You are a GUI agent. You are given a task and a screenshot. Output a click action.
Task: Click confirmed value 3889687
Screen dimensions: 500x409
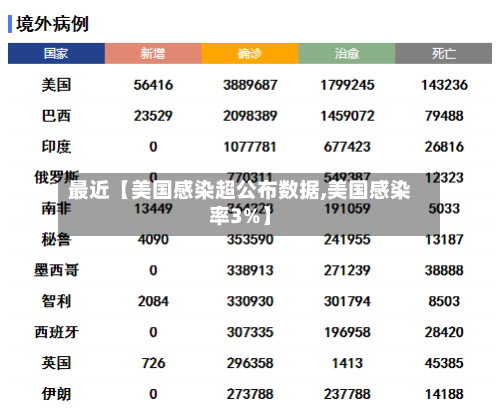pyautogui.click(x=250, y=85)
